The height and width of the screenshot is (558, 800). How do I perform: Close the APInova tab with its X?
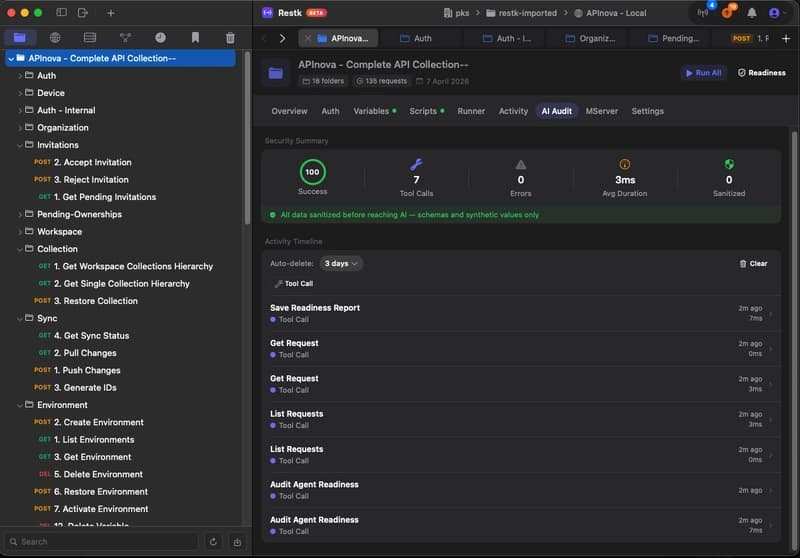tap(308, 38)
